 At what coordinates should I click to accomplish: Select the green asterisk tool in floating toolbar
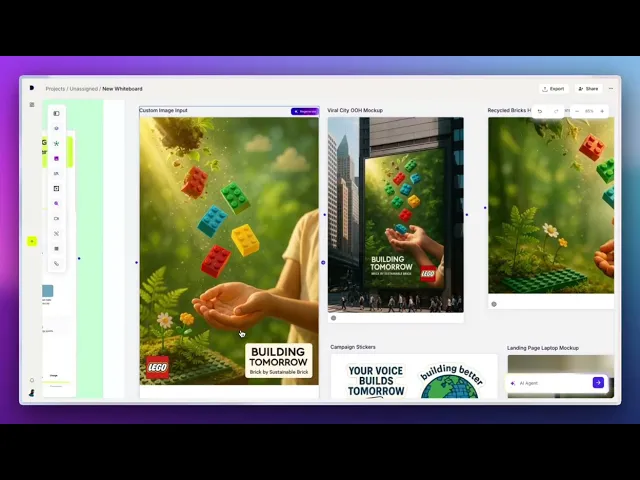coord(56,143)
